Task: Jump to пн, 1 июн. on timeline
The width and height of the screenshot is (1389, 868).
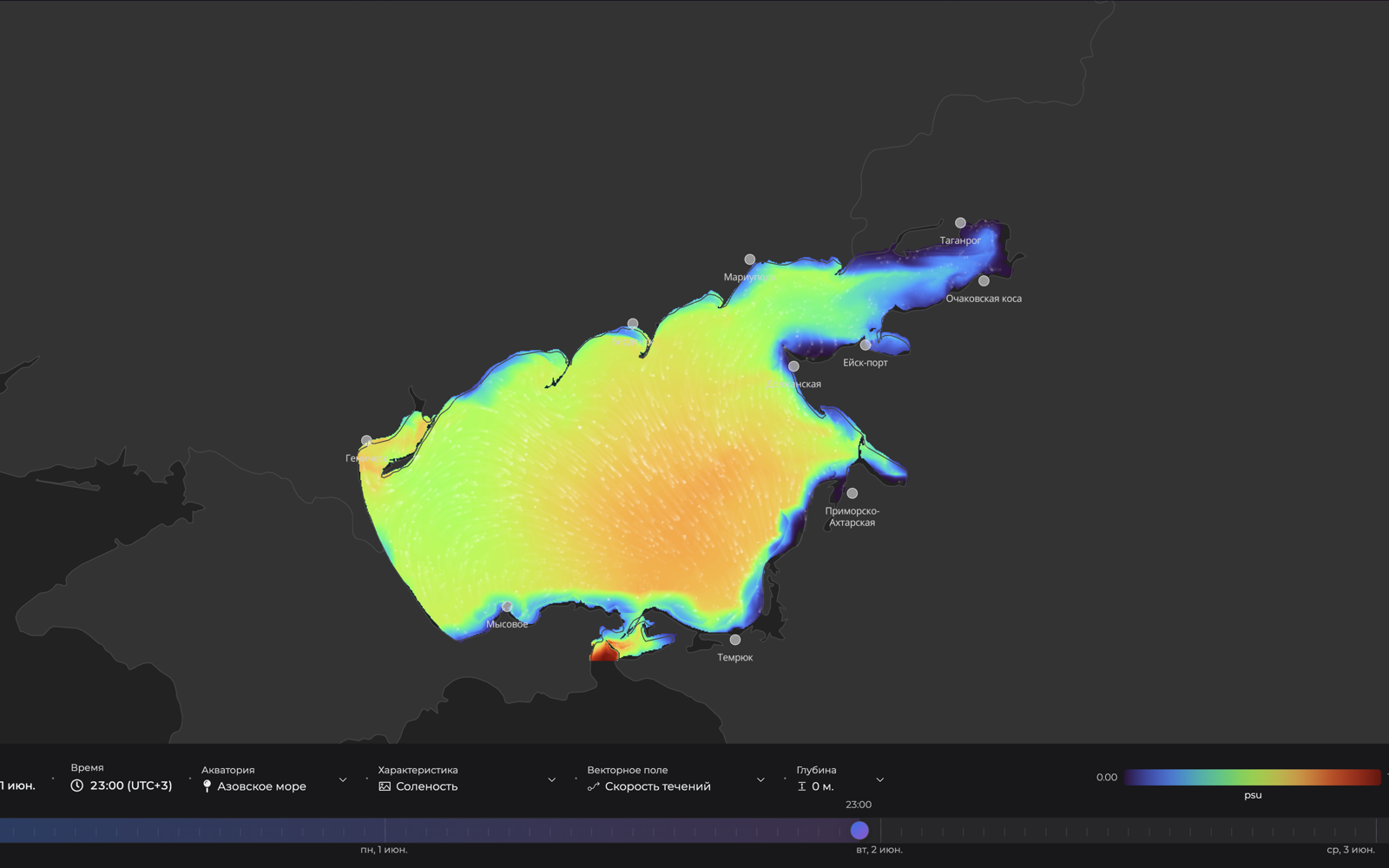Action: point(384,850)
